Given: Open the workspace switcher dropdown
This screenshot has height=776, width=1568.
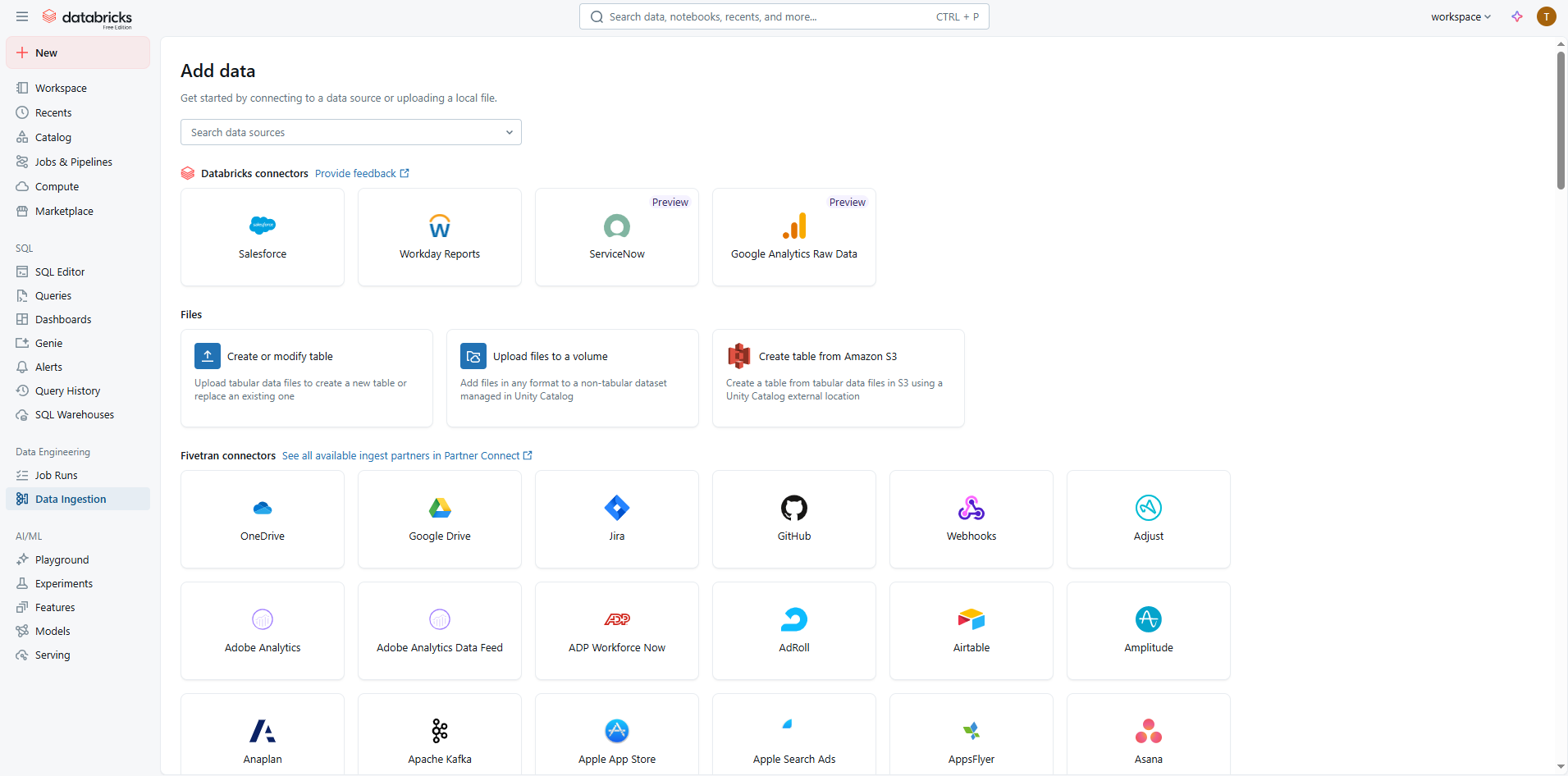Looking at the screenshot, I should [x=1461, y=16].
